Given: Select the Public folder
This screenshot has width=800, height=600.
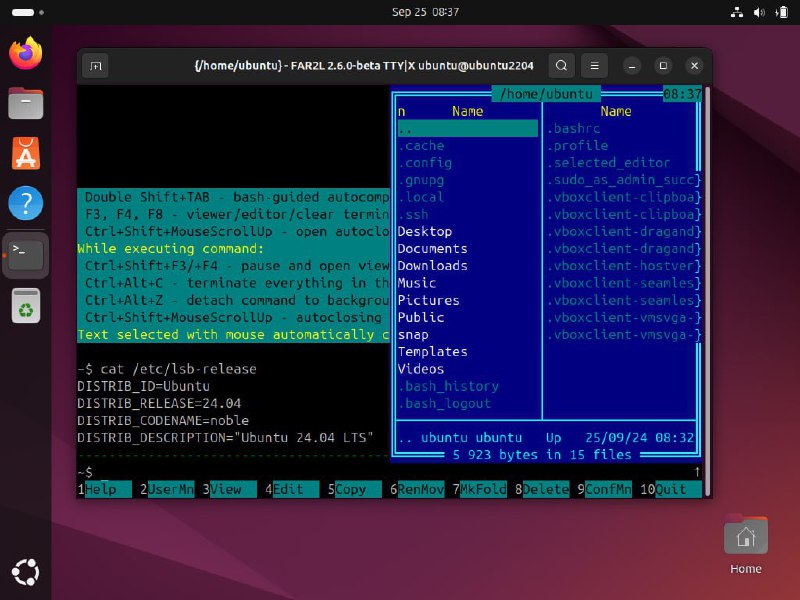Looking at the screenshot, I should coord(467,317).
